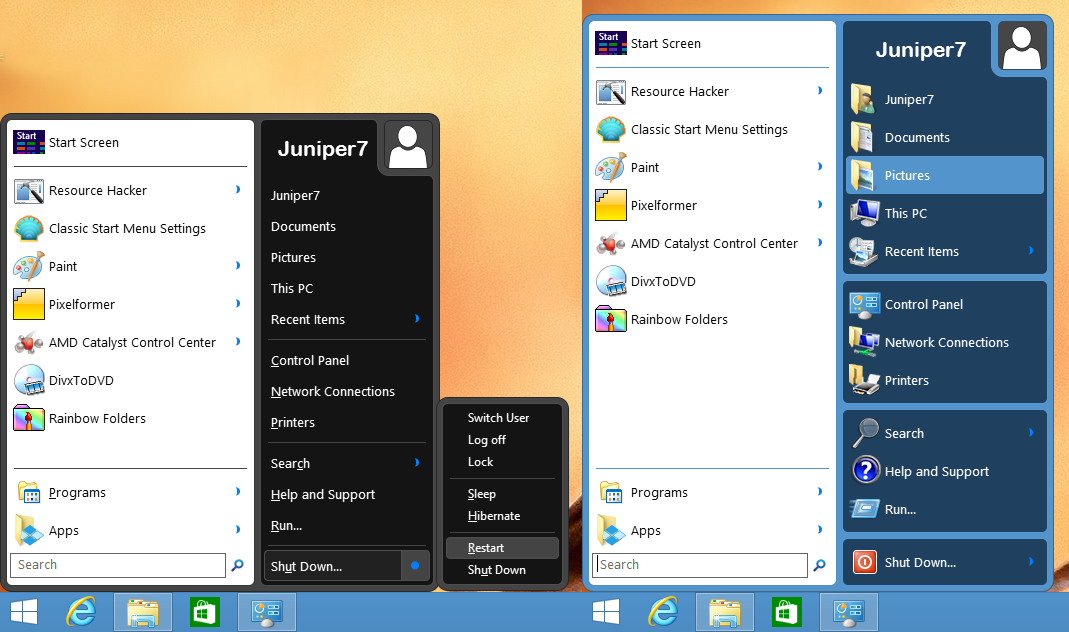1069x632 pixels.
Task: Expand the Paint submenu arrow in the blue menu
Action: click(x=820, y=166)
